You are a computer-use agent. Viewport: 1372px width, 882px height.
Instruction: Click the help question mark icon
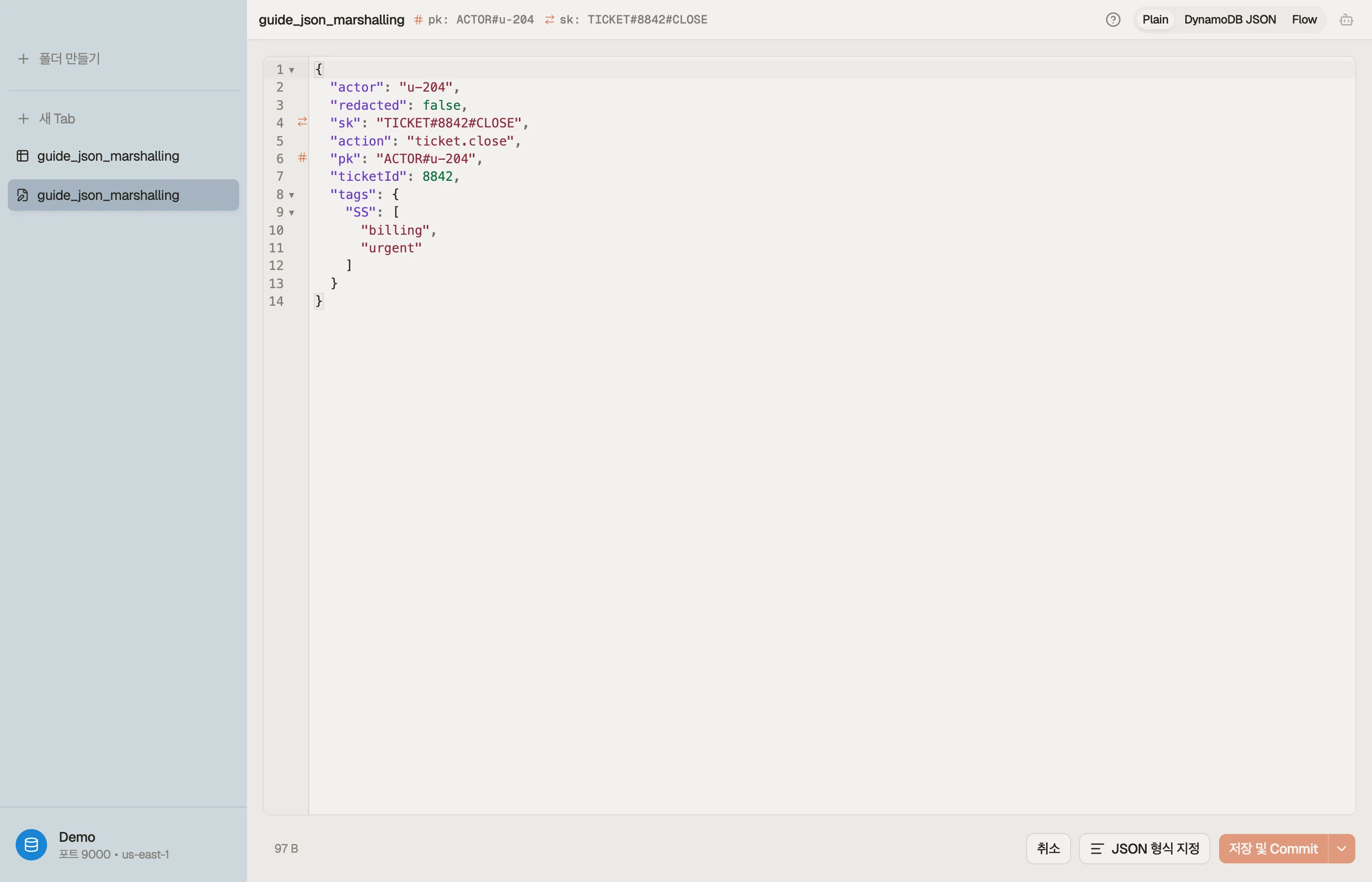1113,20
